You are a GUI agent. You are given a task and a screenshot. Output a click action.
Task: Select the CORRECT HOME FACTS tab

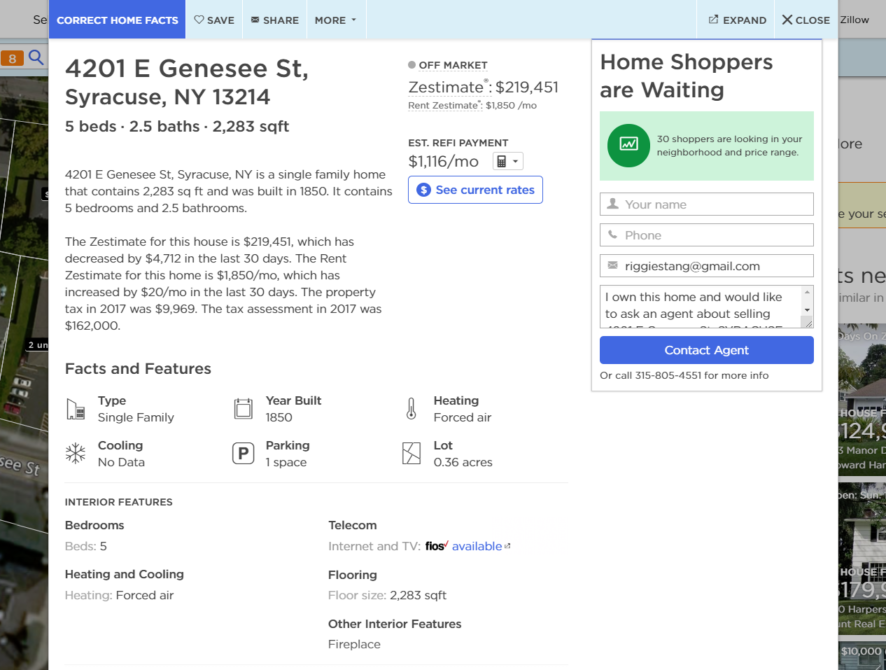click(x=117, y=19)
